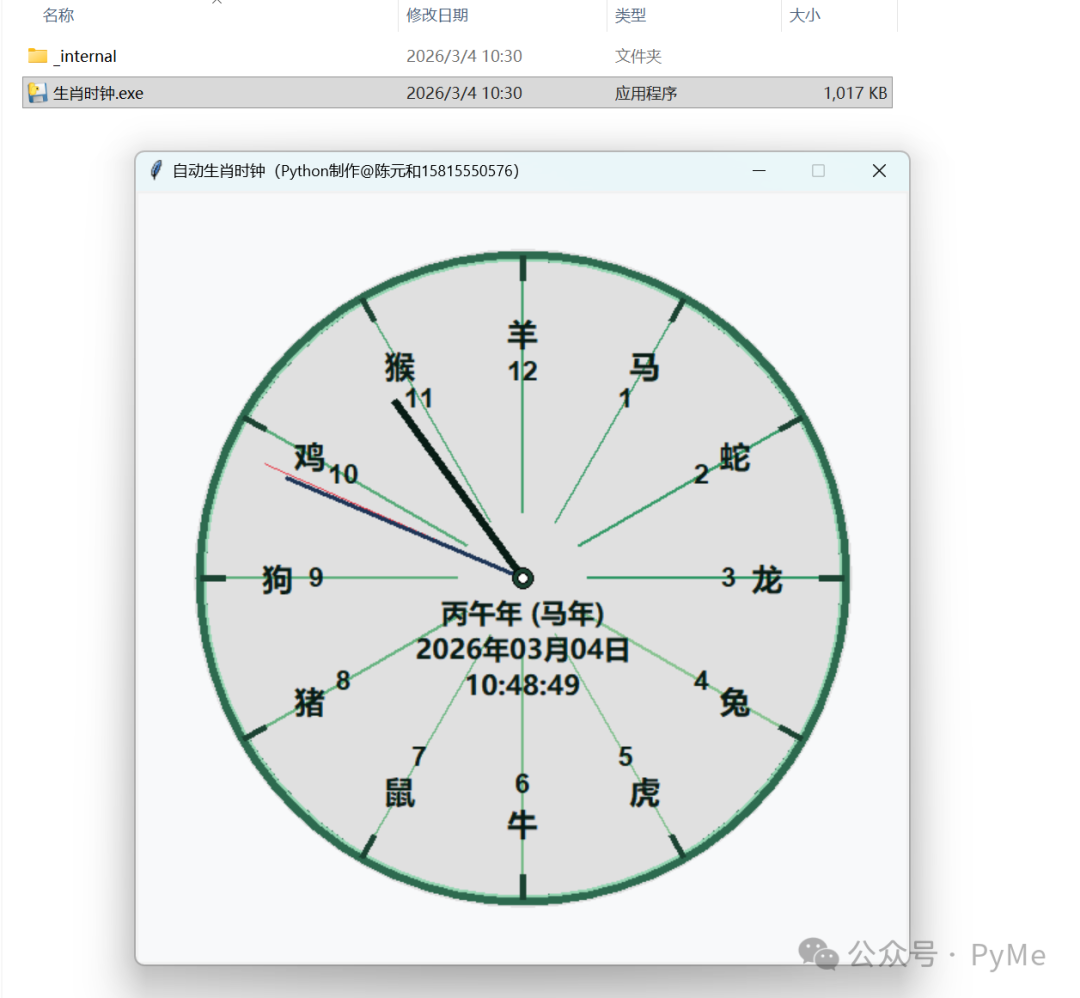Screen dimensions: 1080x998
Task: Sort by 名称 column header
Action: (x=59, y=15)
